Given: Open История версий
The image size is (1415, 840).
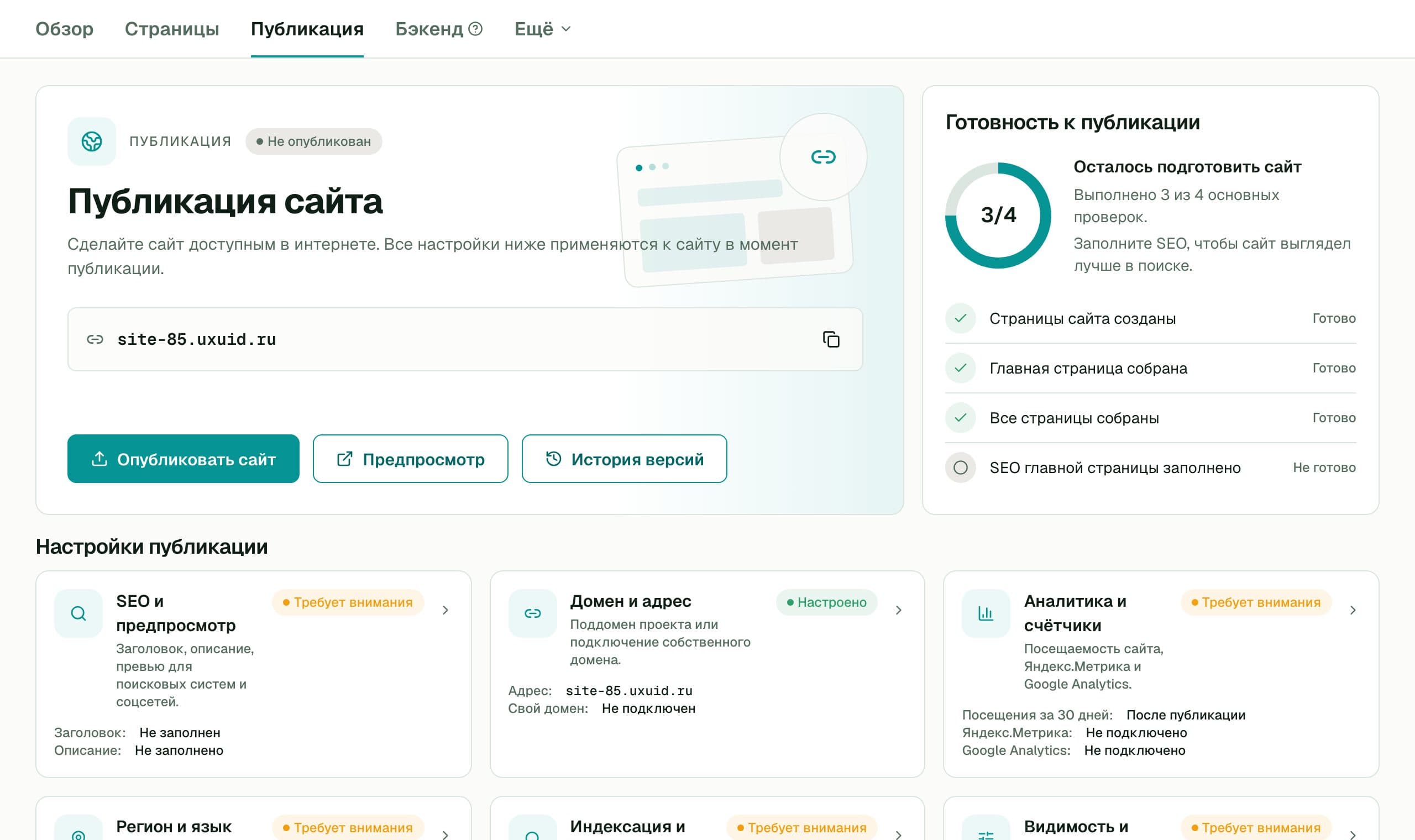Looking at the screenshot, I should coord(624,459).
